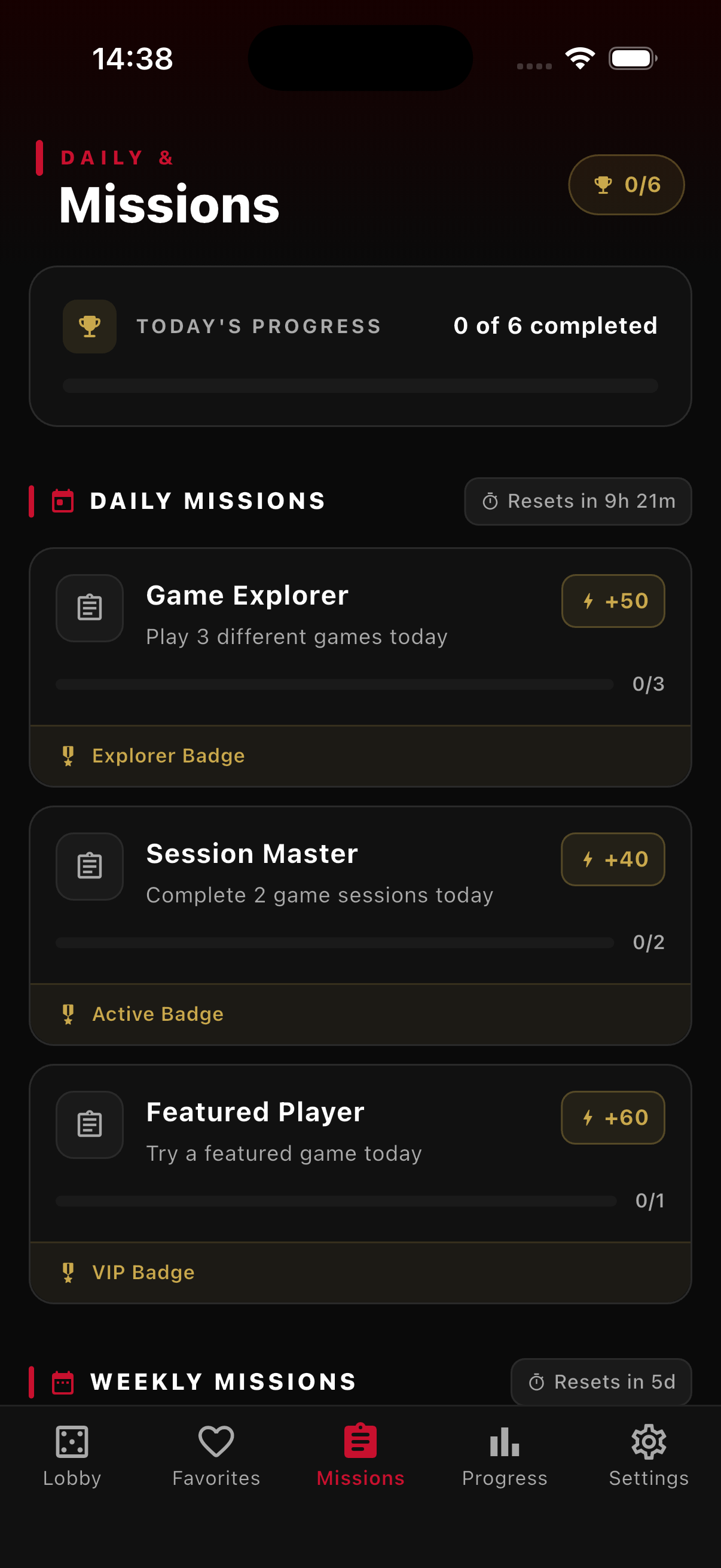
Task: Tap the +40 XP reward badge
Action: tap(613, 859)
